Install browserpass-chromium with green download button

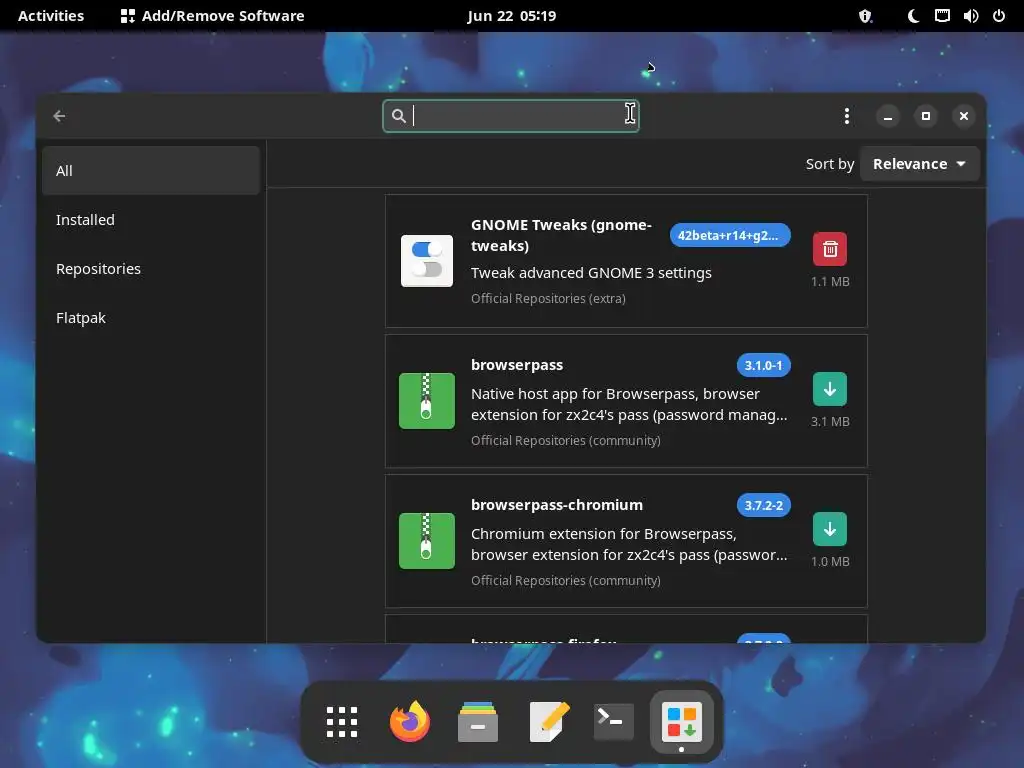[x=829, y=529]
